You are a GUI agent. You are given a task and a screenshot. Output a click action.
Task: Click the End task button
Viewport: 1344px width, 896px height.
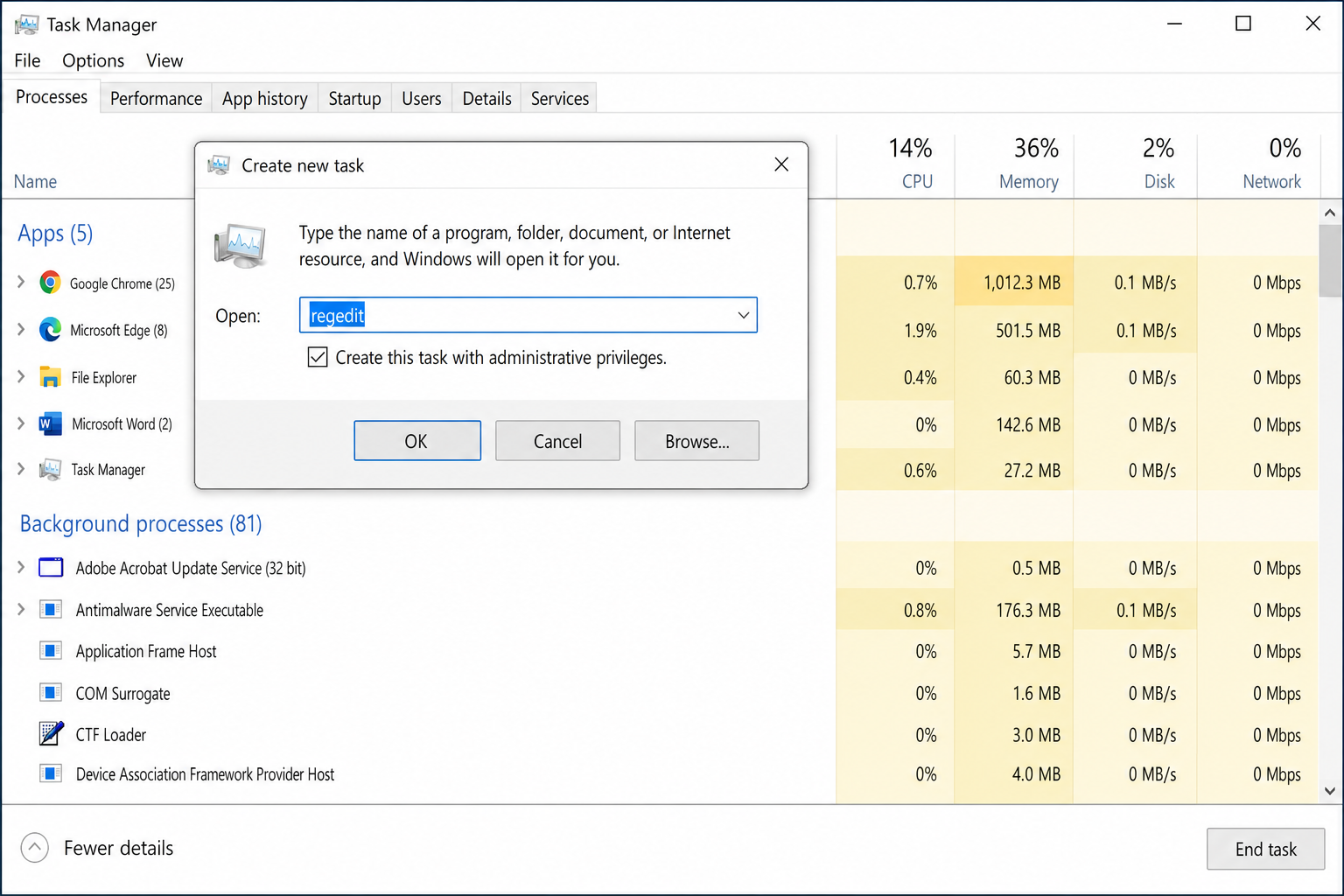1265,849
